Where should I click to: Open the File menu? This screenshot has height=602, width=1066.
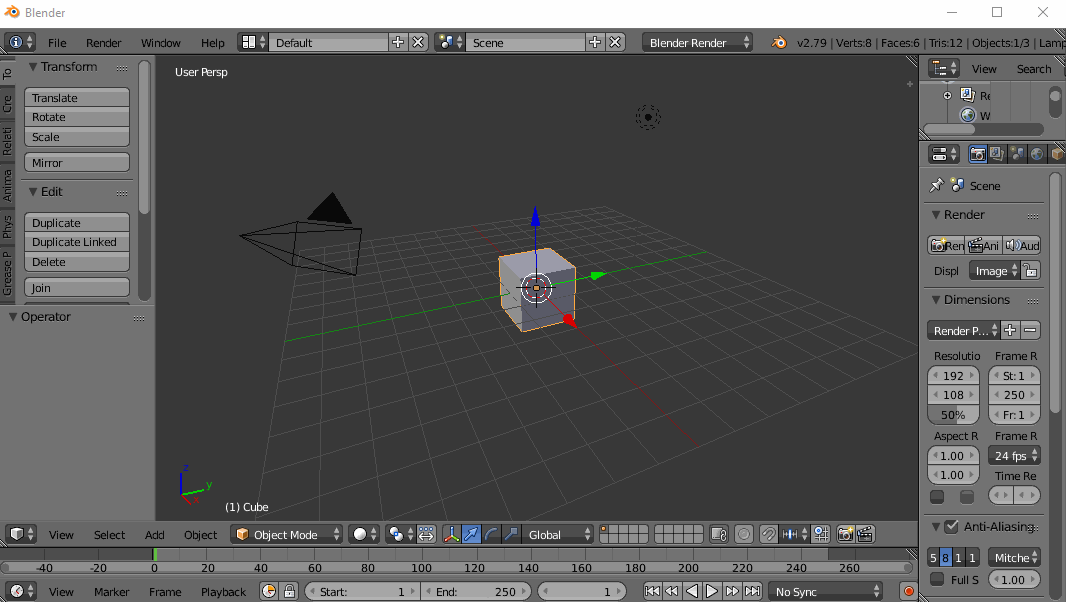click(x=56, y=43)
